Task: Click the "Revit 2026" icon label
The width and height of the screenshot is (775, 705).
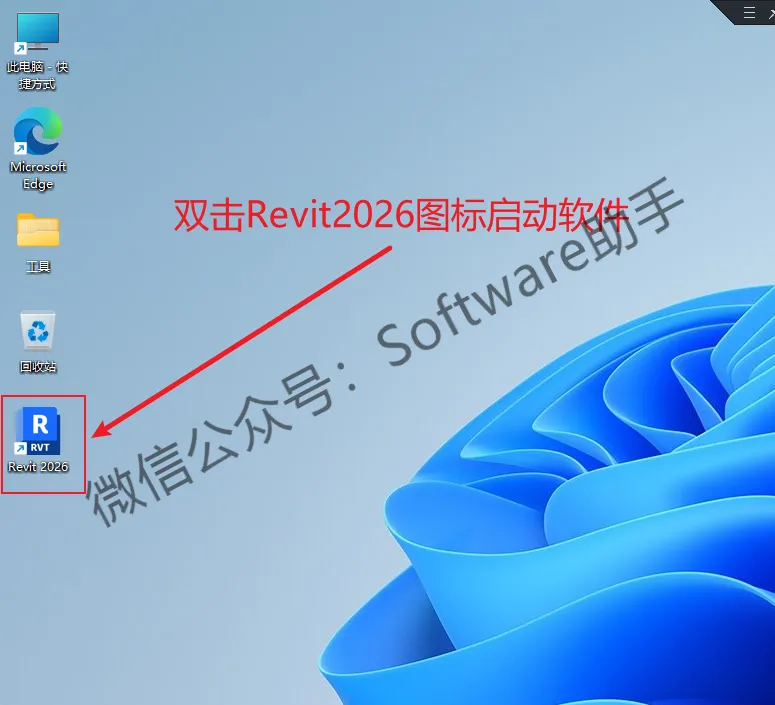Action: coord(38,467)
